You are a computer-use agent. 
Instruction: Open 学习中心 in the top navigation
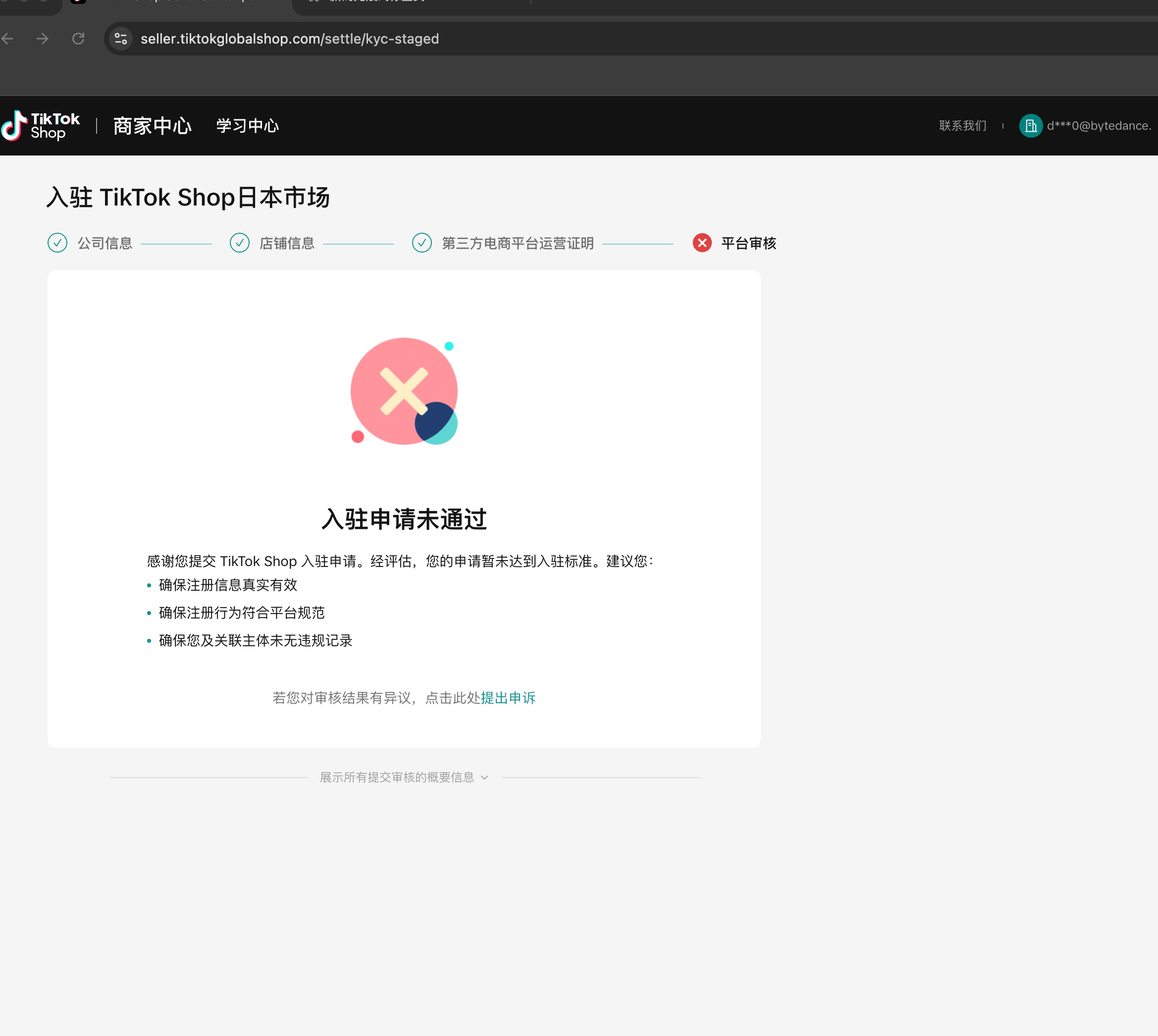[x=248, y=126]
